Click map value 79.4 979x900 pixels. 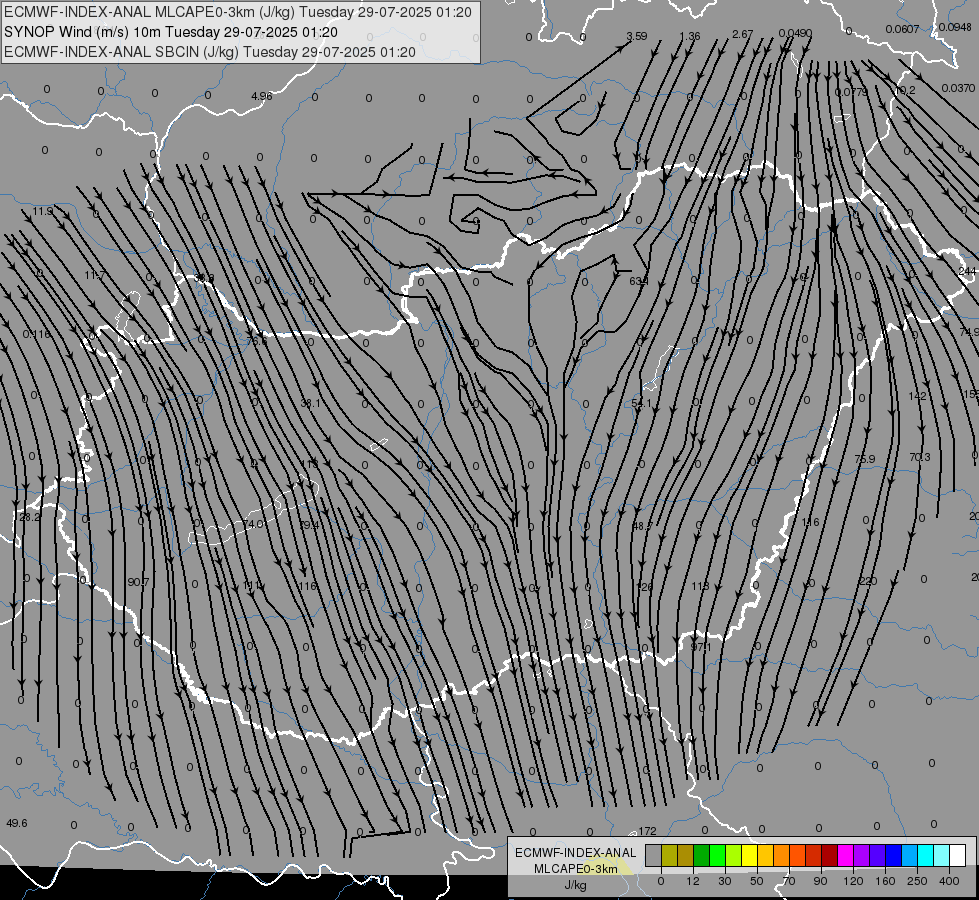point(310,525)
